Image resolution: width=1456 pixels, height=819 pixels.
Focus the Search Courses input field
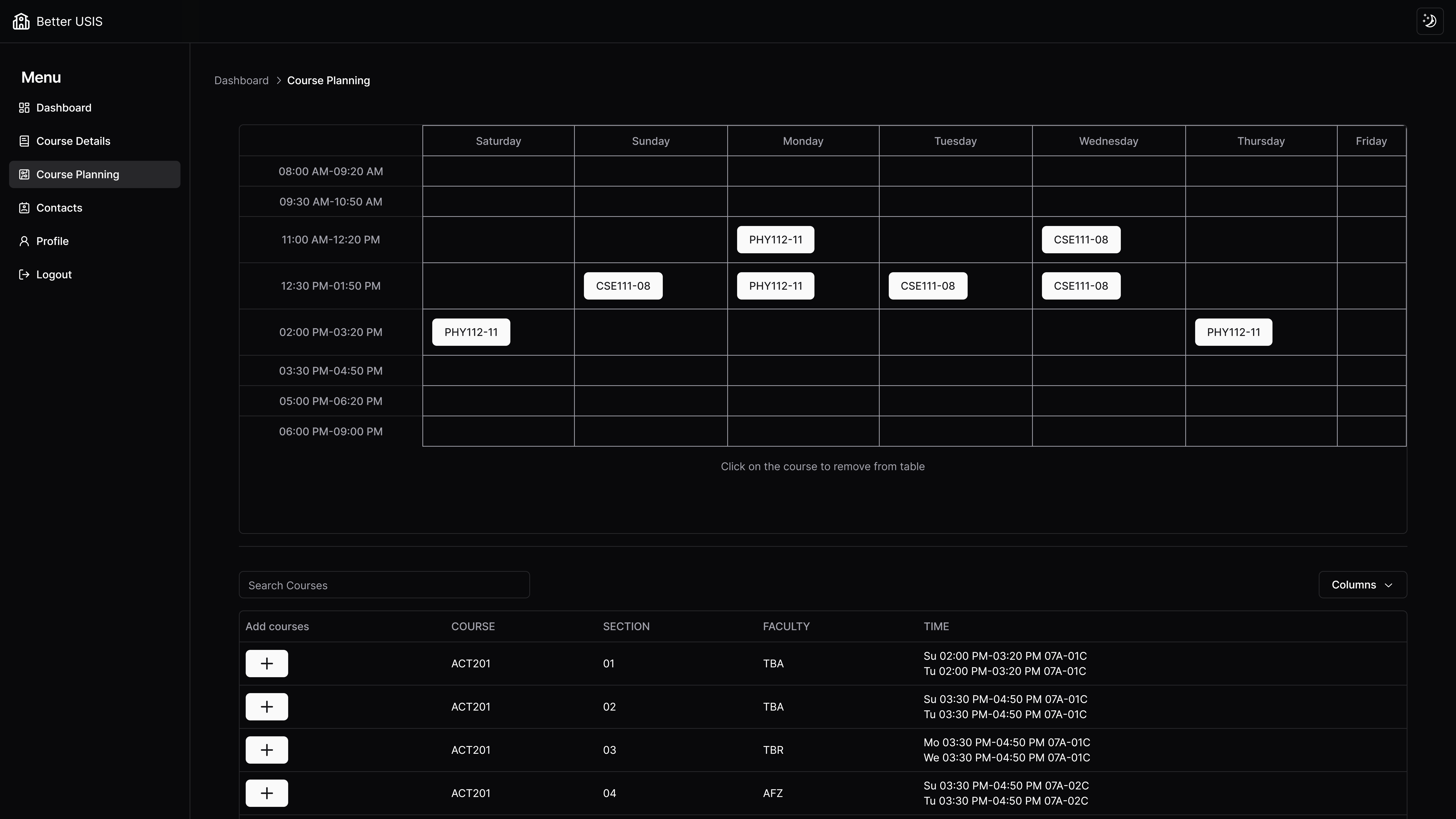tap(384, 585)
